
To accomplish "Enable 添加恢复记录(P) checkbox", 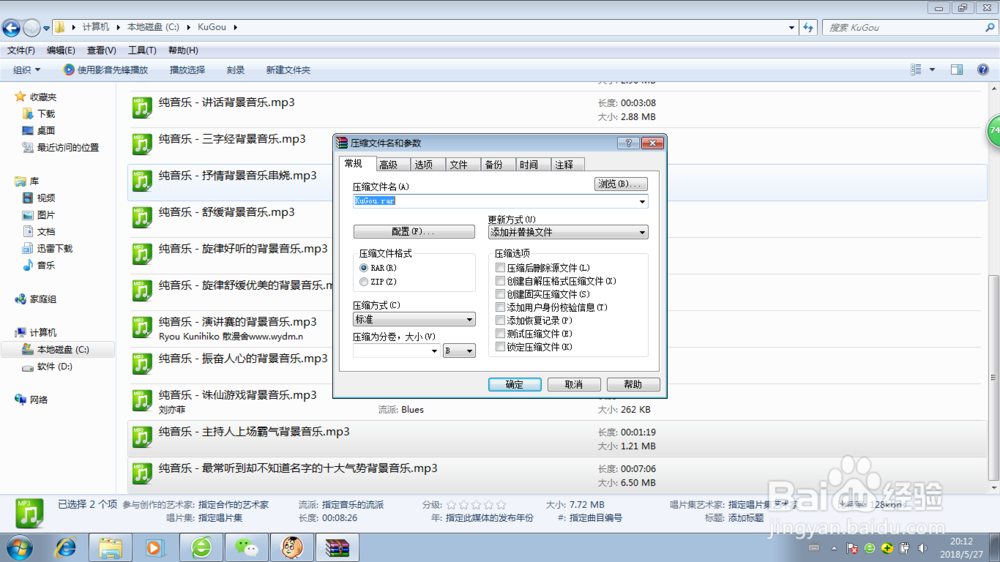I will [500, 320].
